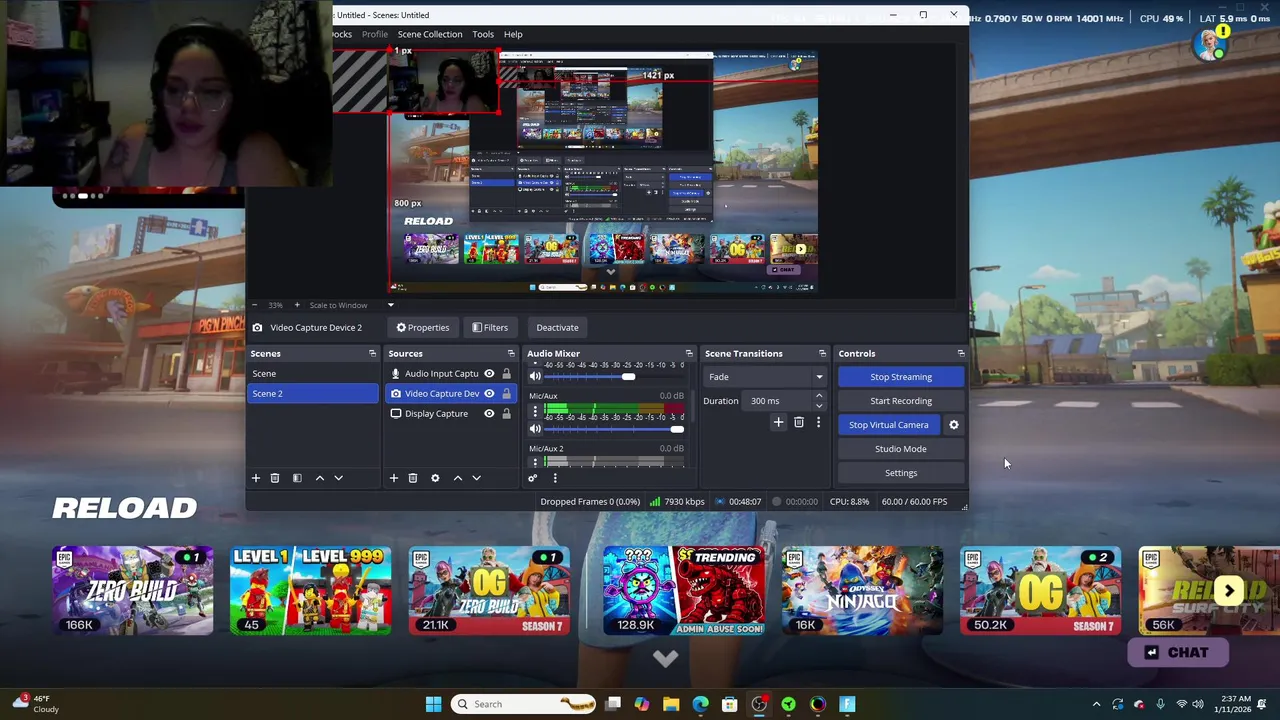
Task: Open the Profile menu
Action: [375, 34]
